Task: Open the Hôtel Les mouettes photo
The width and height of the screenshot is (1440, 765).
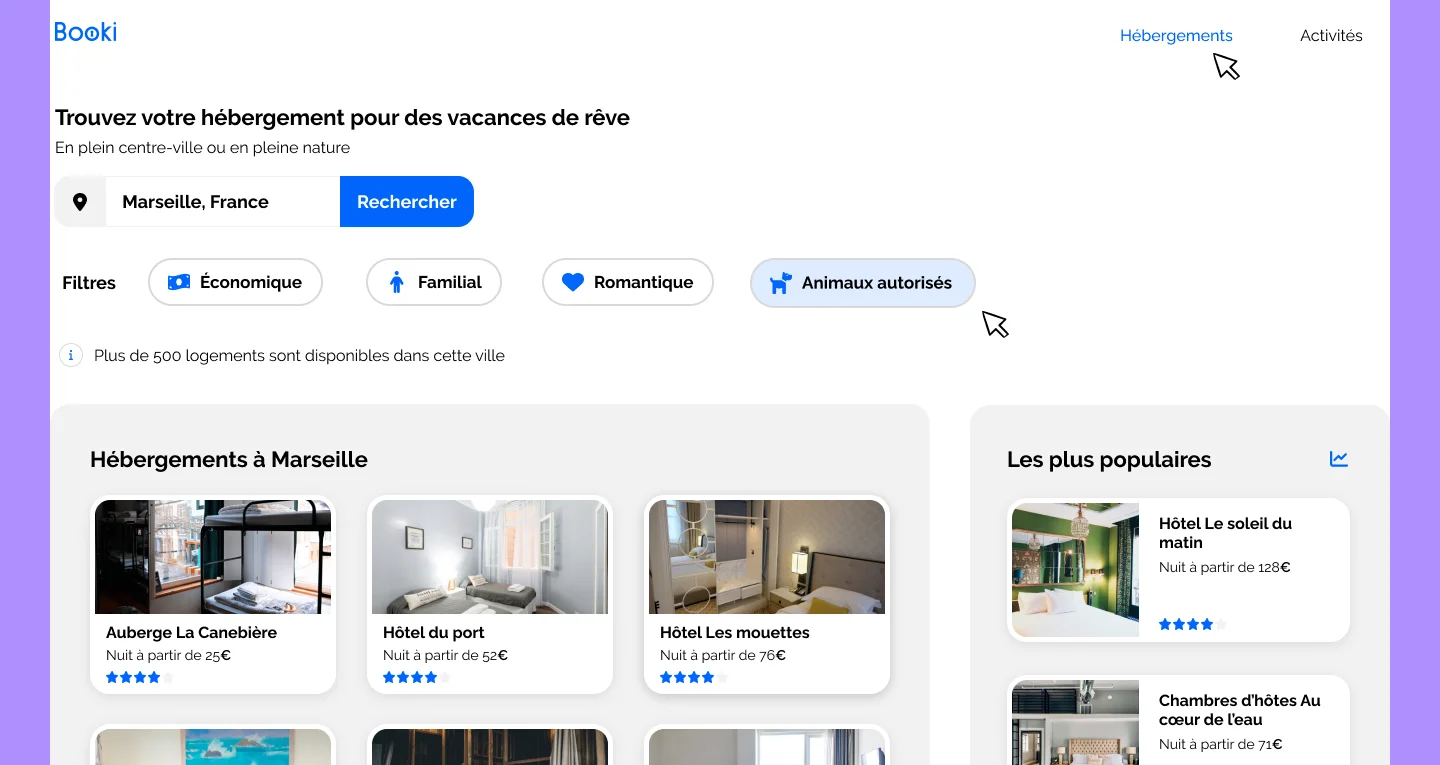Action: (x=767, y=557)
